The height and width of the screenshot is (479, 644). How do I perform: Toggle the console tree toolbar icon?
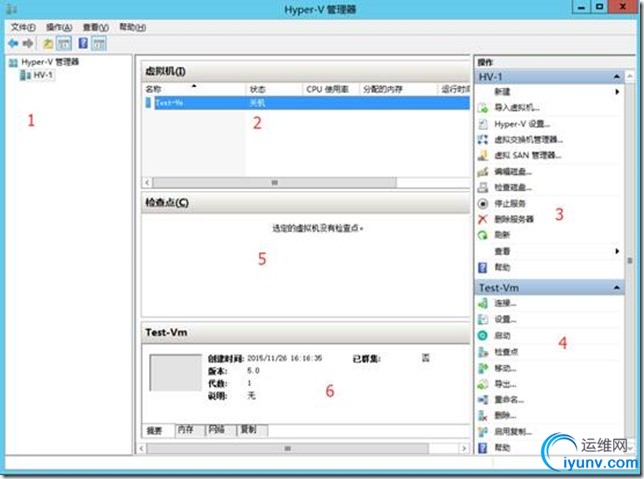click(64, 43)
